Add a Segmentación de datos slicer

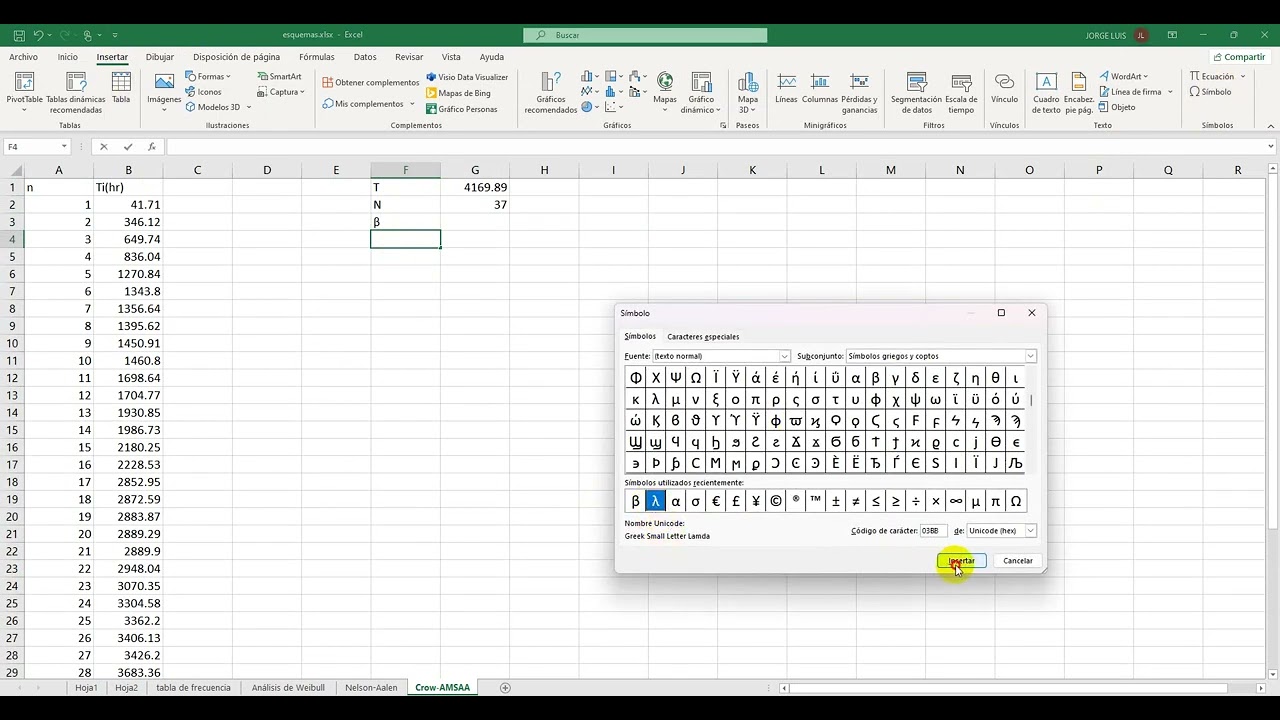[x=917, y=92]
